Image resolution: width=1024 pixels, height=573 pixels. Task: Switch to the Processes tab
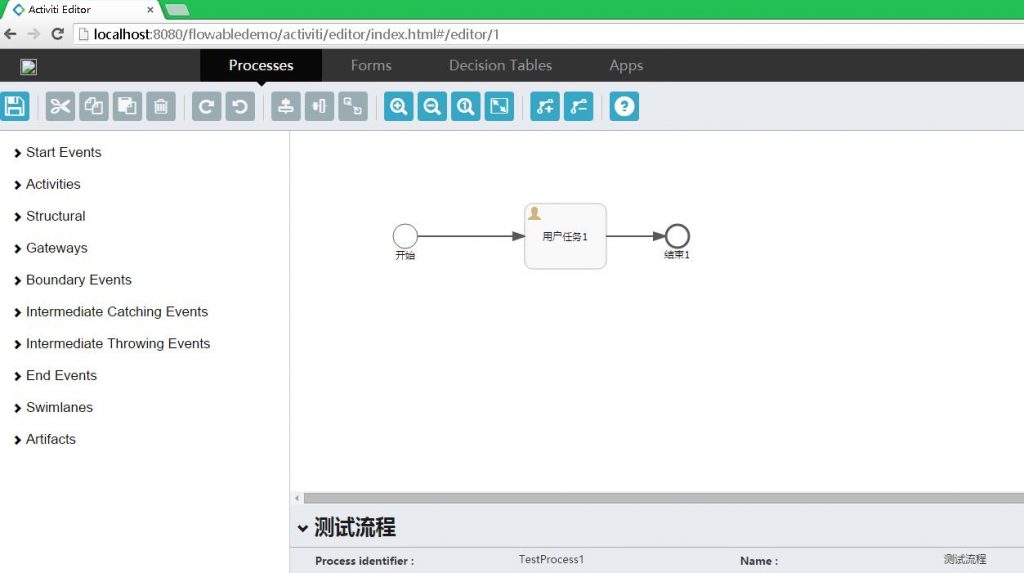click(261, 65)
